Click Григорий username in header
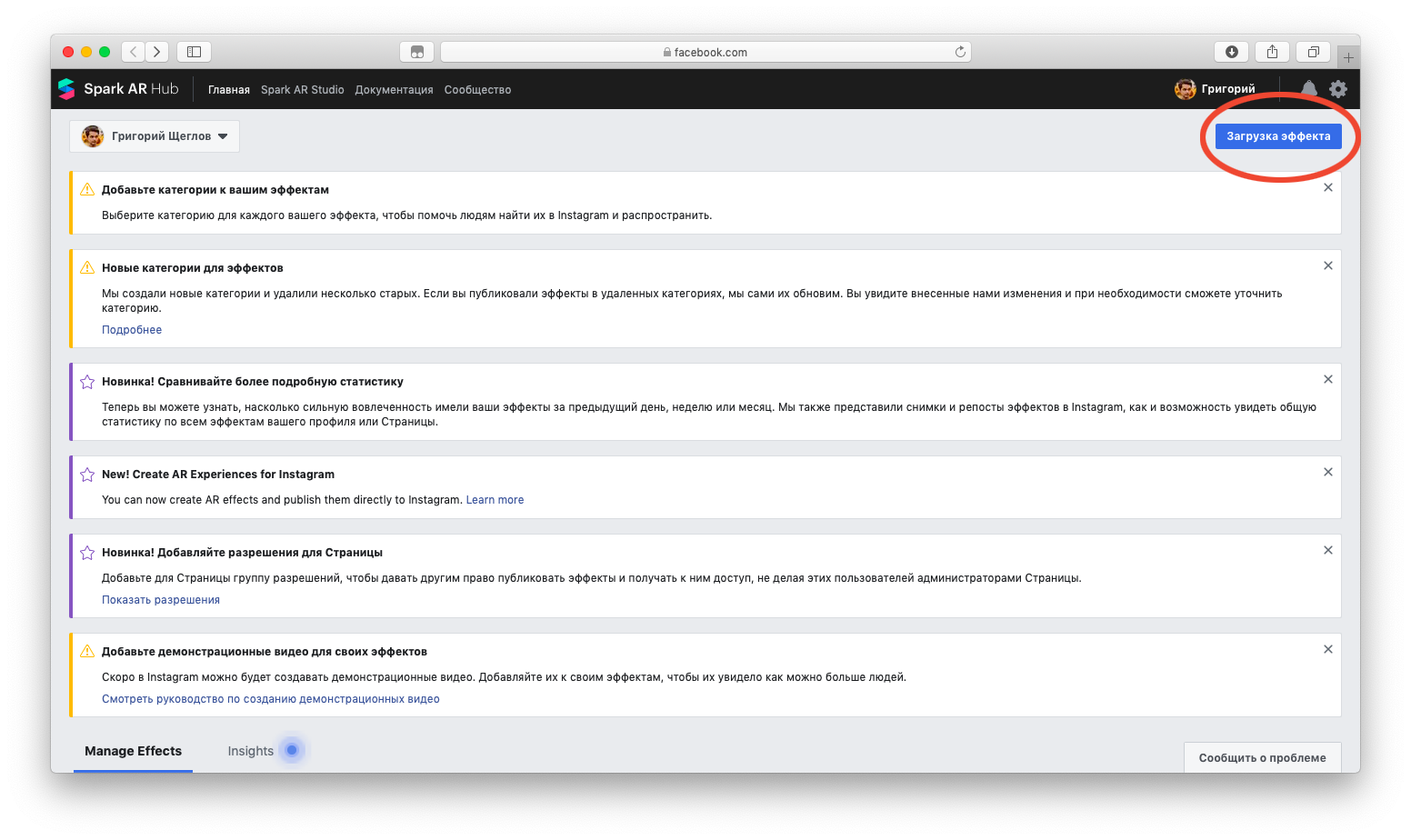 click(x=1228, y=89)
